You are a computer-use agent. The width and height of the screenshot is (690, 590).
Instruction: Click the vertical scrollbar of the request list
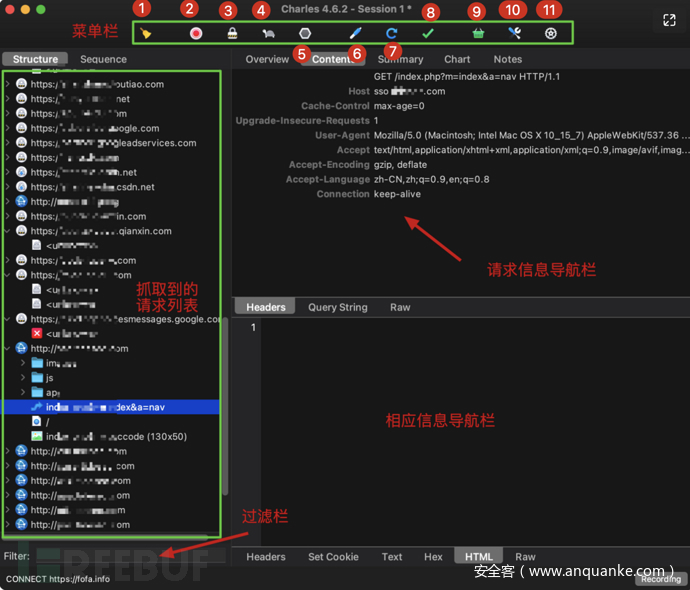225,400
